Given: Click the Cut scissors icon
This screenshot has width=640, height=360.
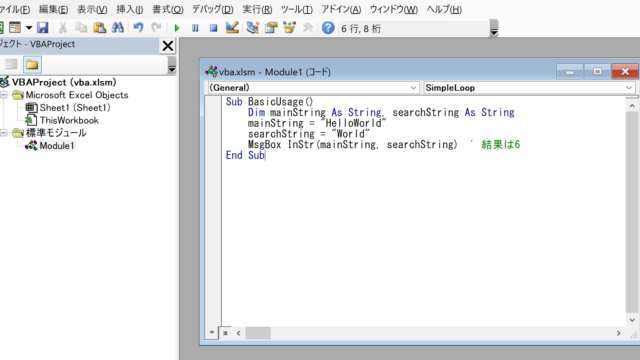Looking at the screenshot, I should pos(62,28).
